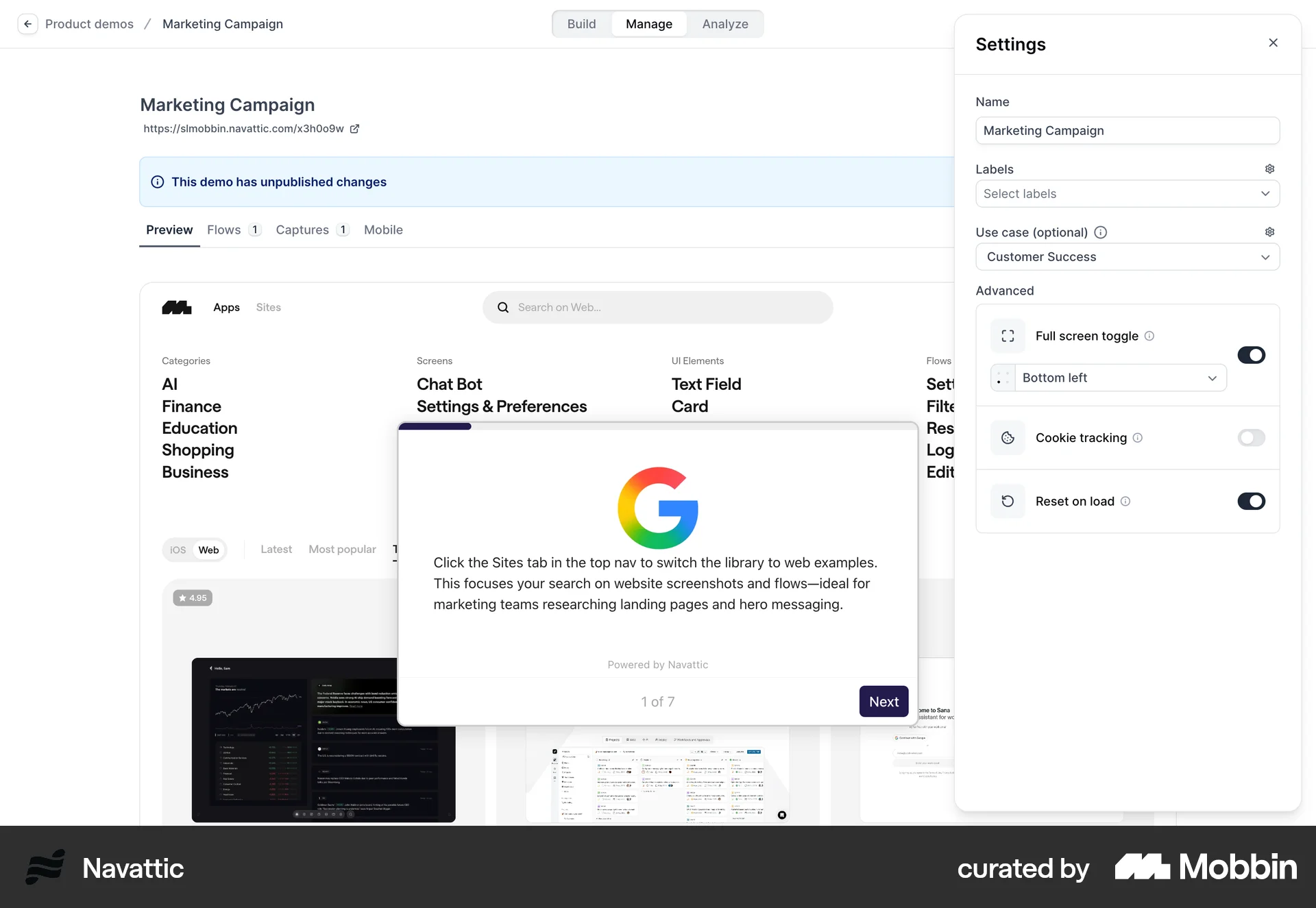Click the external link icon beside demo URL
This screenshot has height=908, width=1316.
coord(355,128)
